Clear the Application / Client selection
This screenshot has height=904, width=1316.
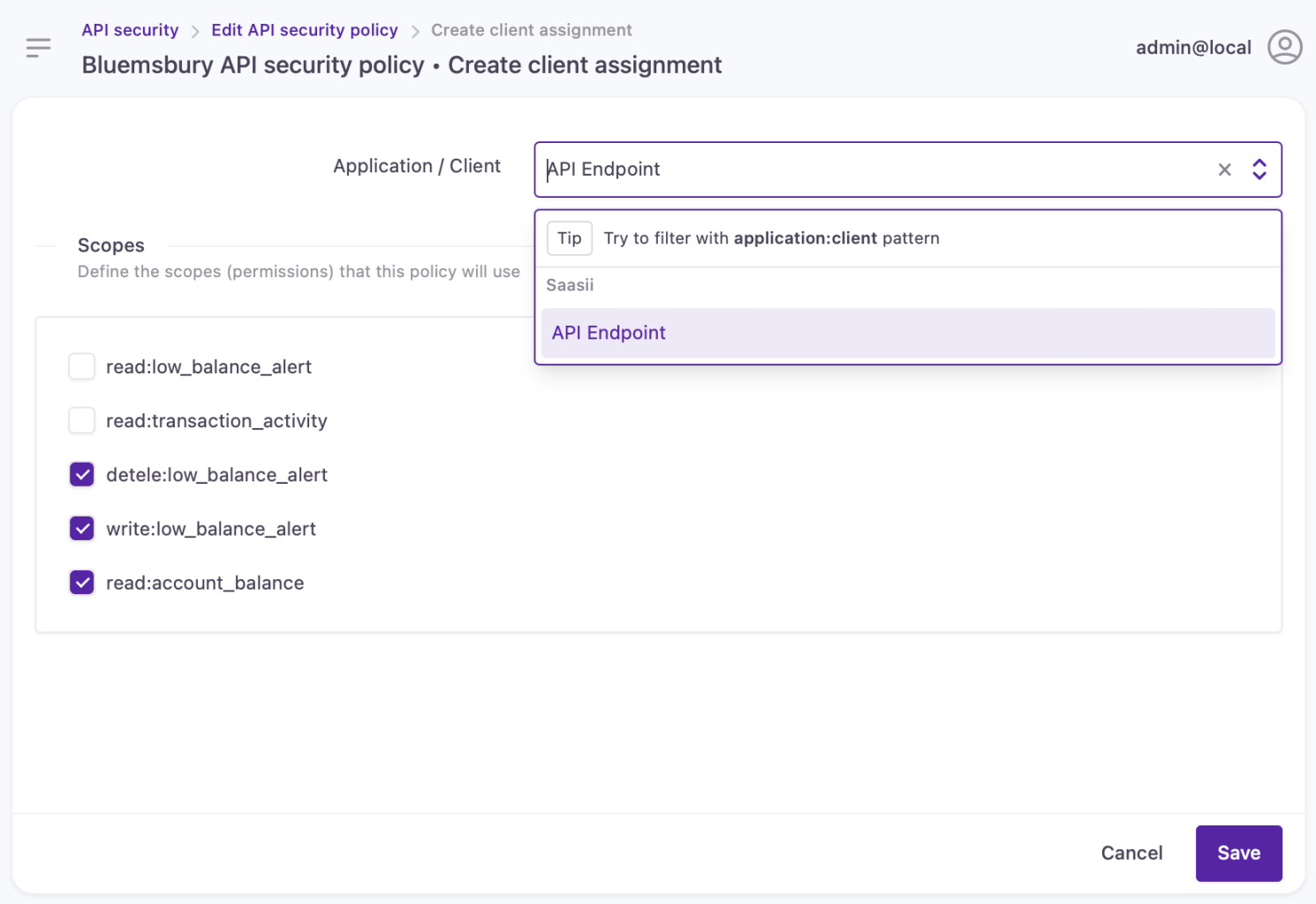[x=1224, y=169]
